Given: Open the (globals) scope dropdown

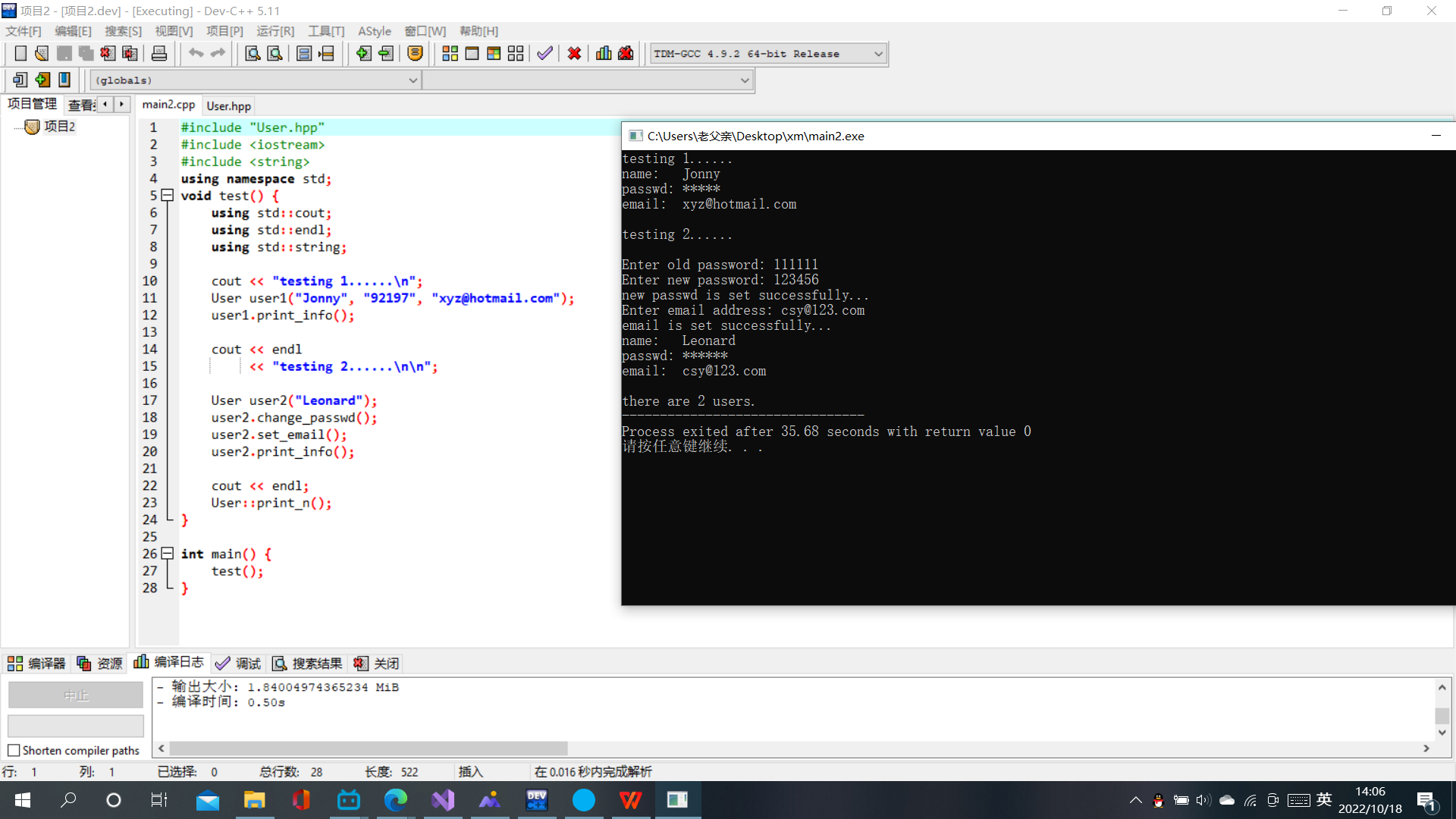Looking at the screenshot, I should coord(413,80).
